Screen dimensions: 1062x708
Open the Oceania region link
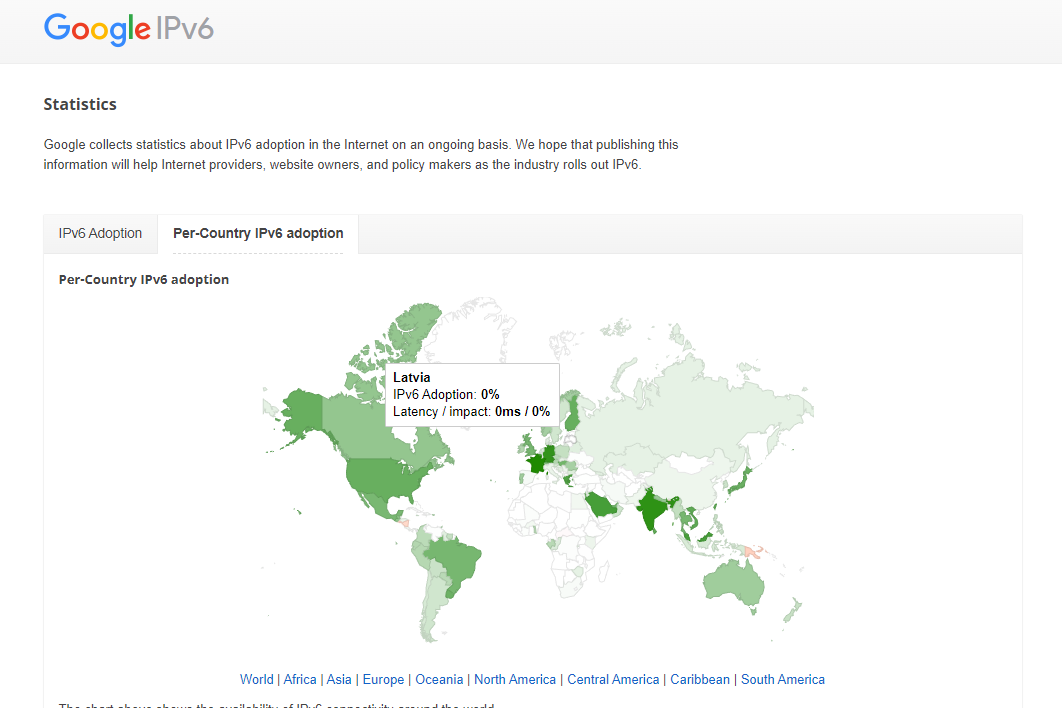point(439,680)
